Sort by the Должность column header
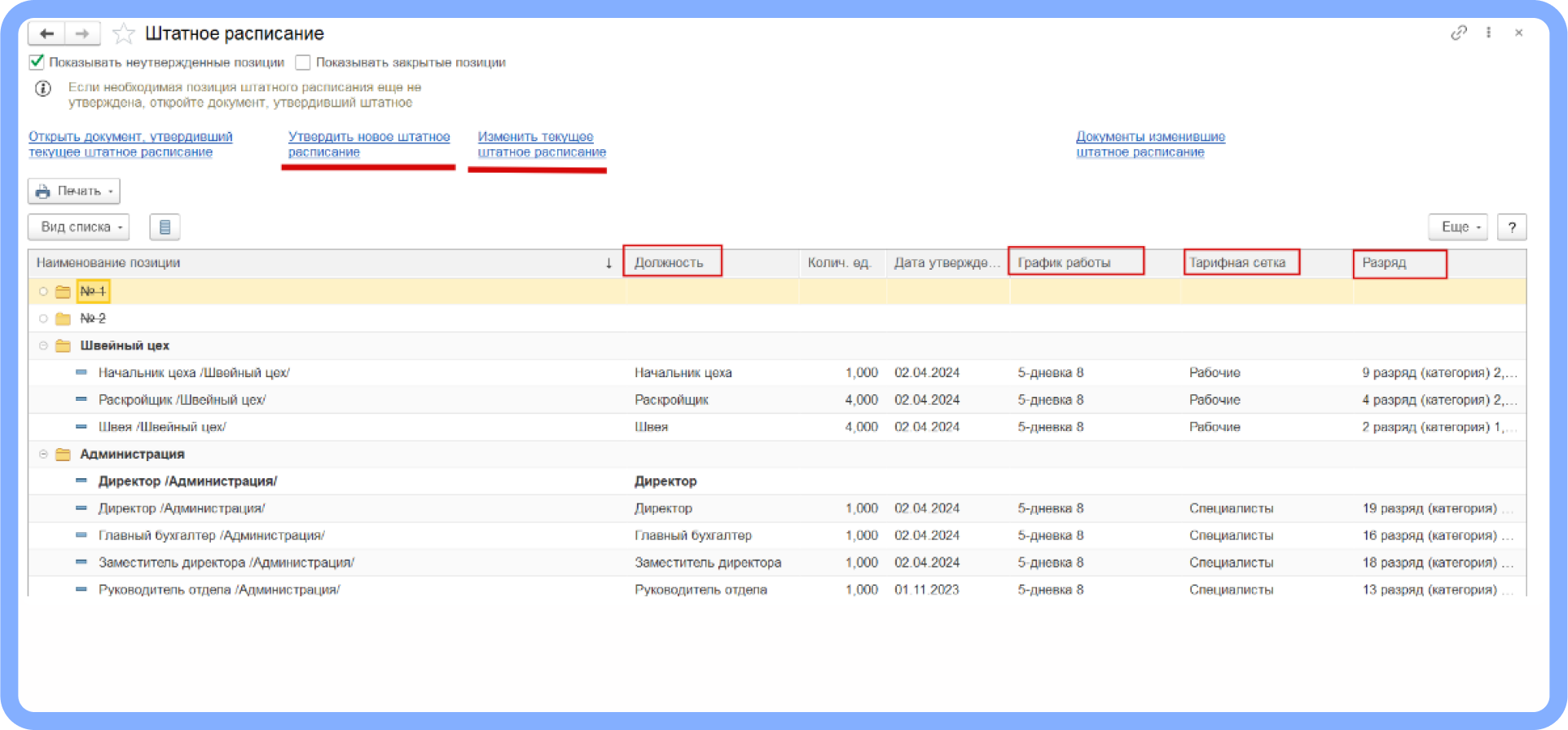This screenshot has width=1568, height=730. tap(669, 262)
